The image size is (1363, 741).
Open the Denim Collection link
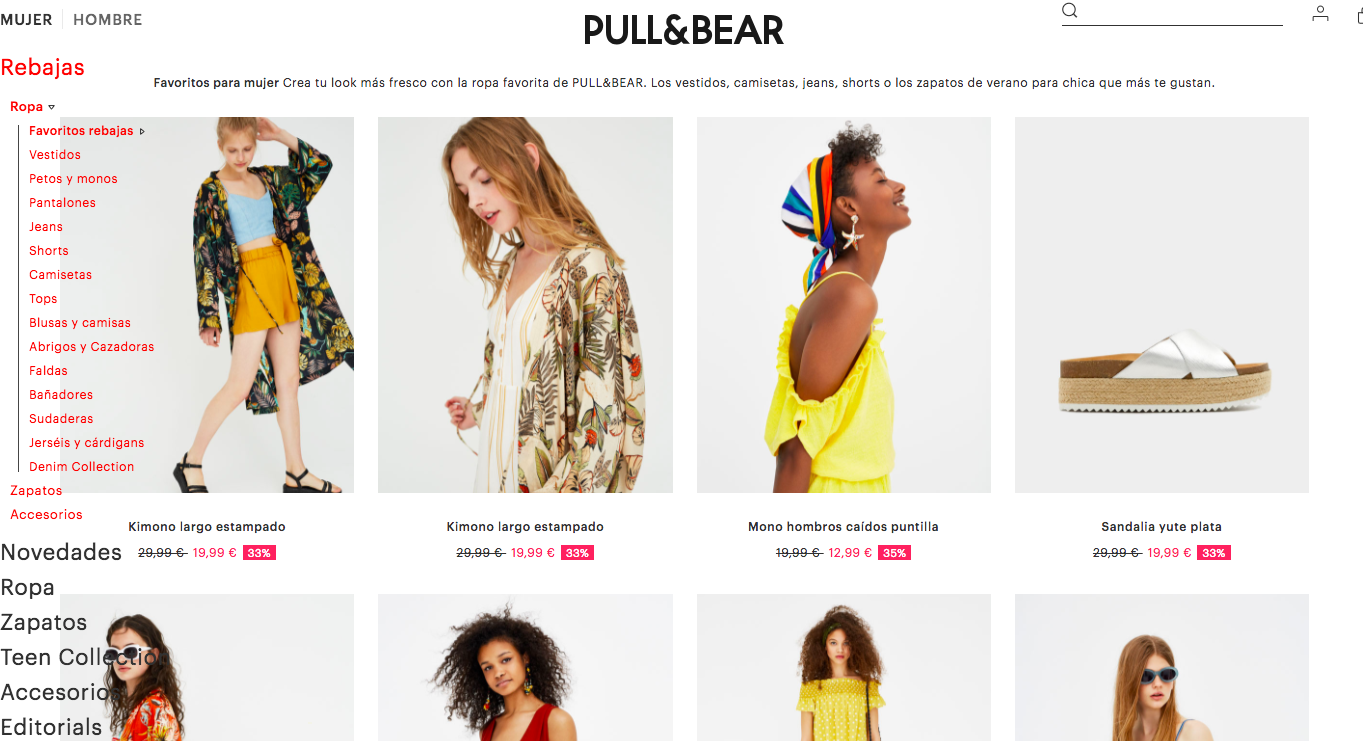coord(81,467)
